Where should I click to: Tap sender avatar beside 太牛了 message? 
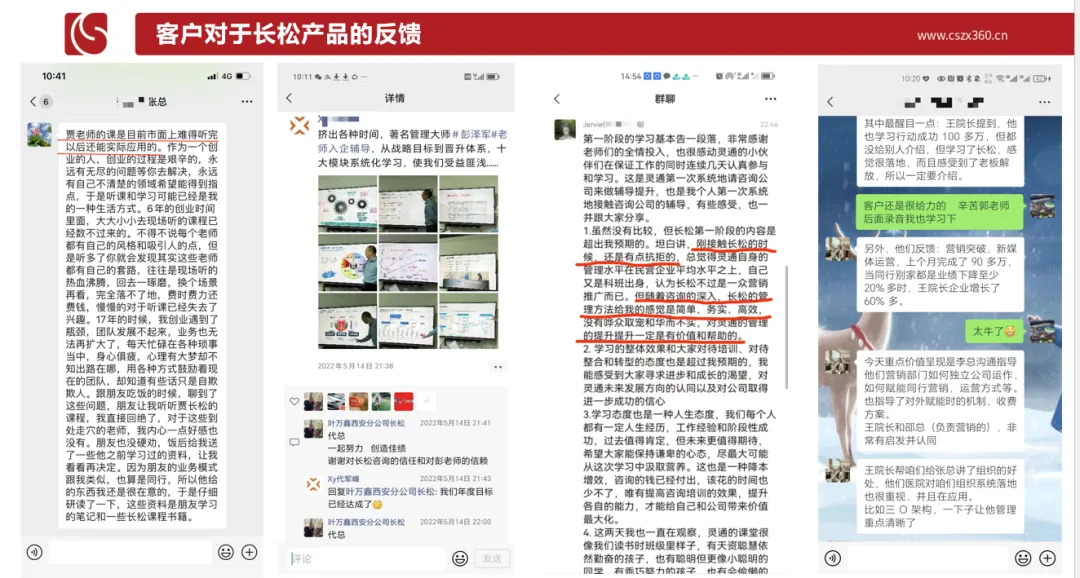1042,329
